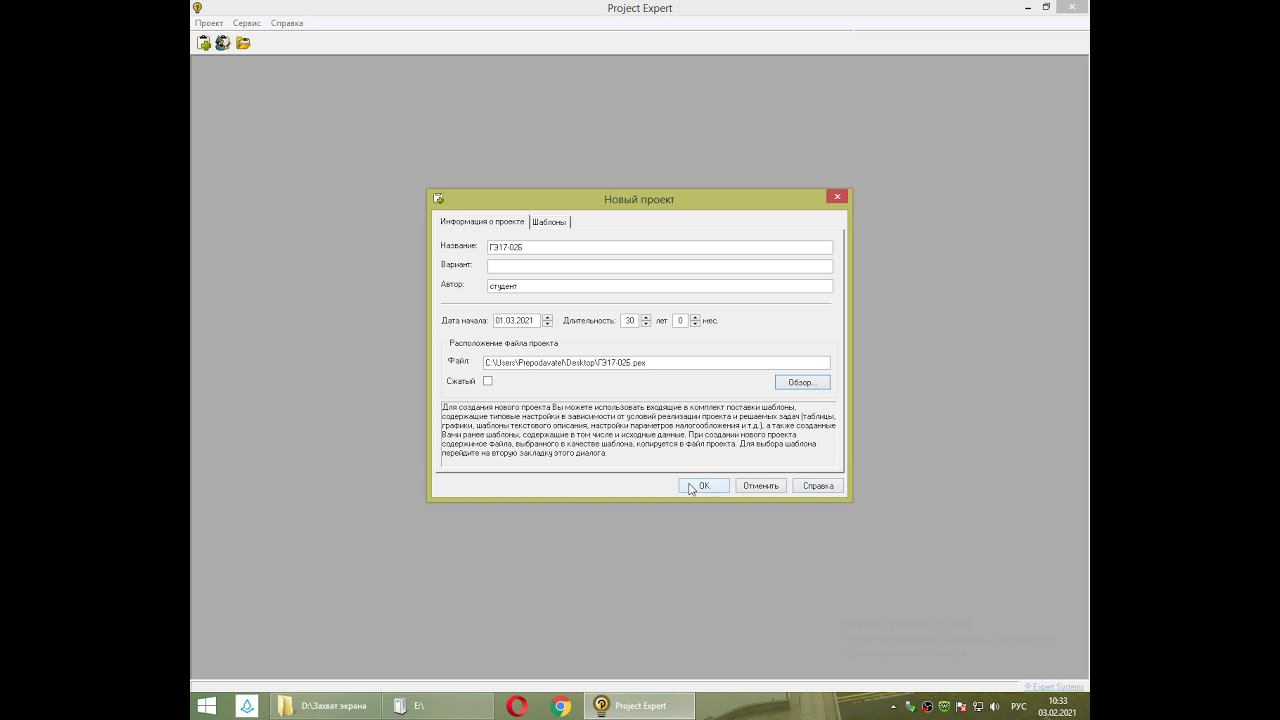This screenshot has width=1280, height=720.
Task: Increase the Дата начала date with the up arrow
Action: click(x=547, y=318)
